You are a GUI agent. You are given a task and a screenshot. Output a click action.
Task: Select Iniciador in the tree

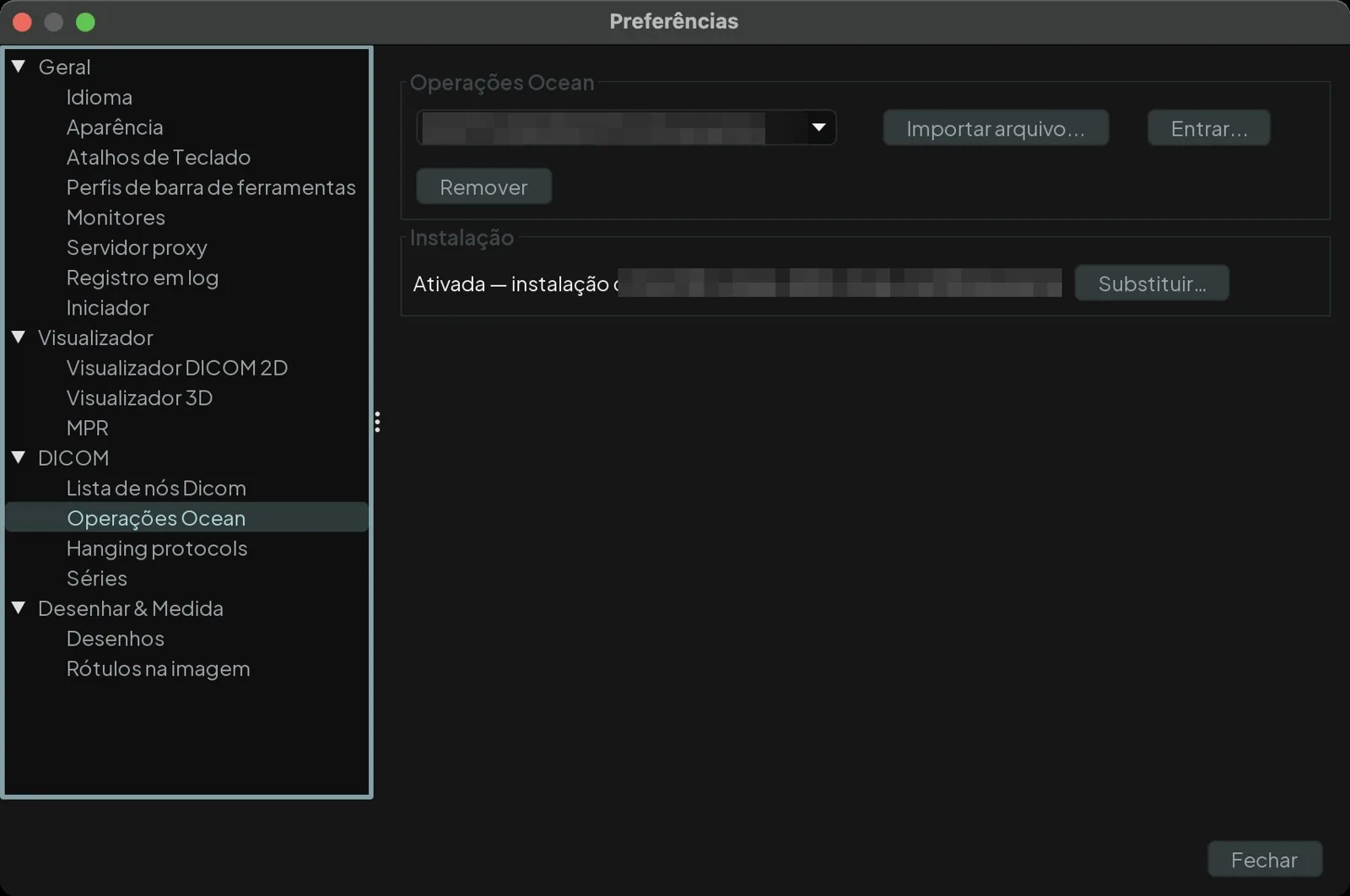[x=108, y=308]
